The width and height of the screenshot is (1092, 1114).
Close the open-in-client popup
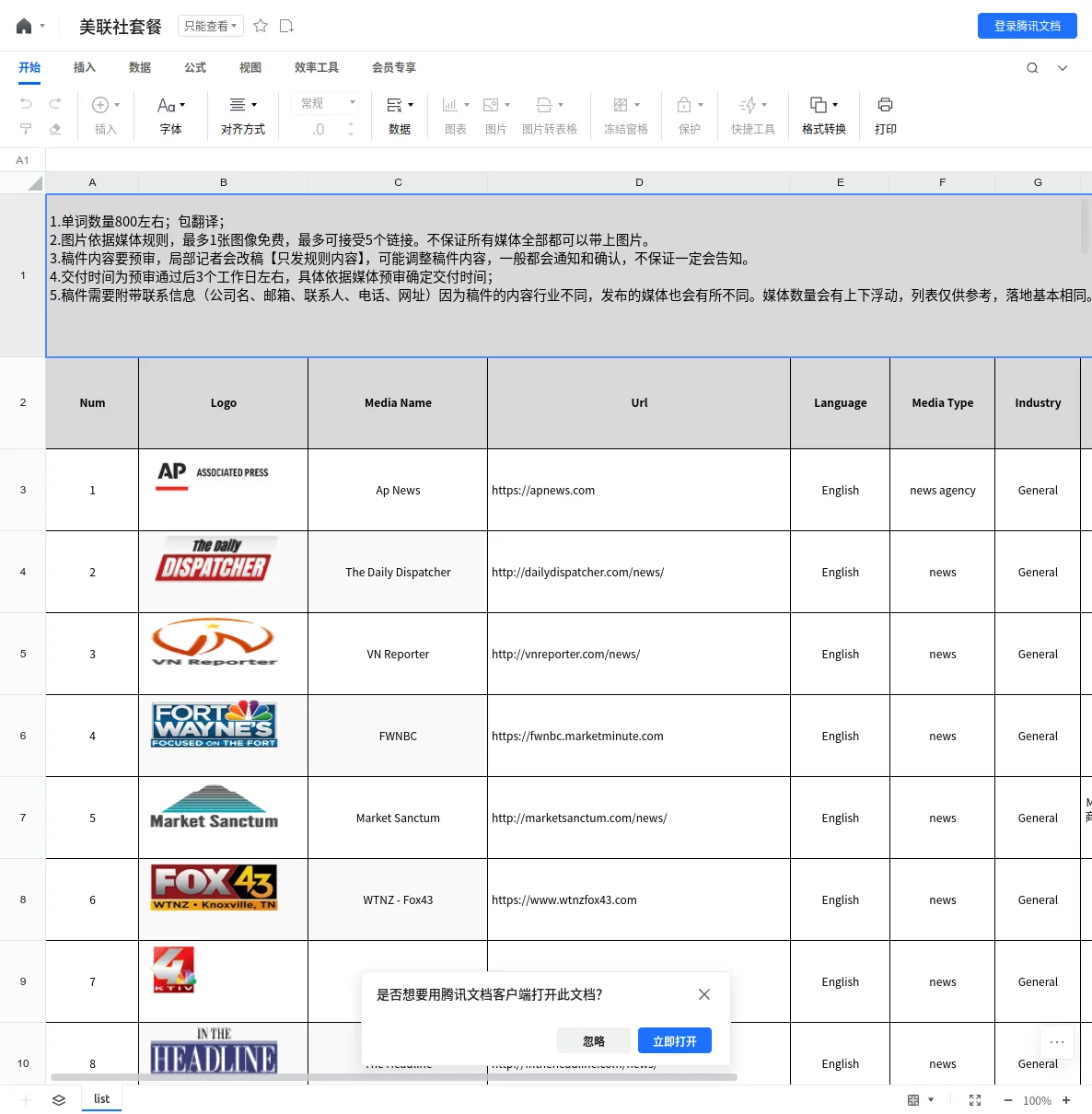tap(704, 994)
